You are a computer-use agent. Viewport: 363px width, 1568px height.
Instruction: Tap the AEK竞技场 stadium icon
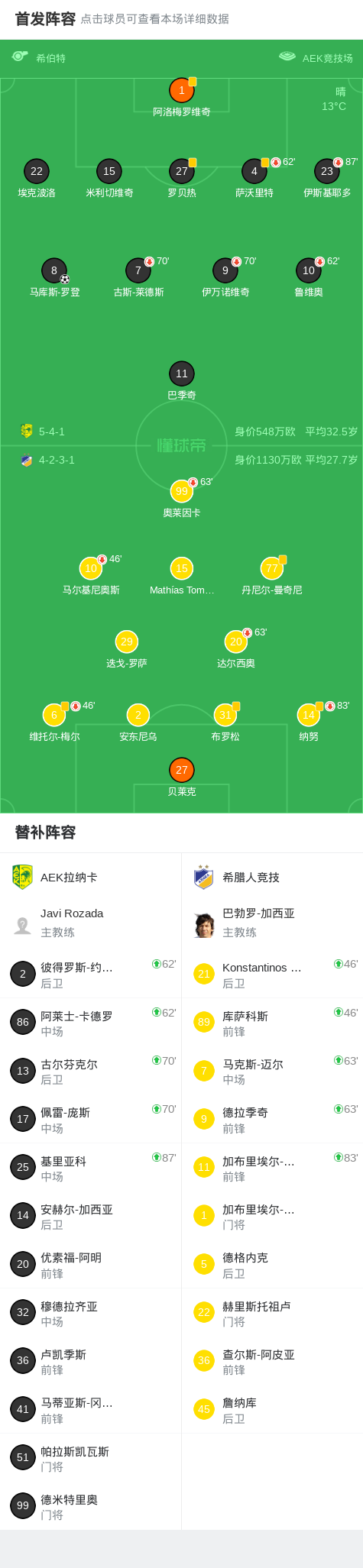pos(287,57)
